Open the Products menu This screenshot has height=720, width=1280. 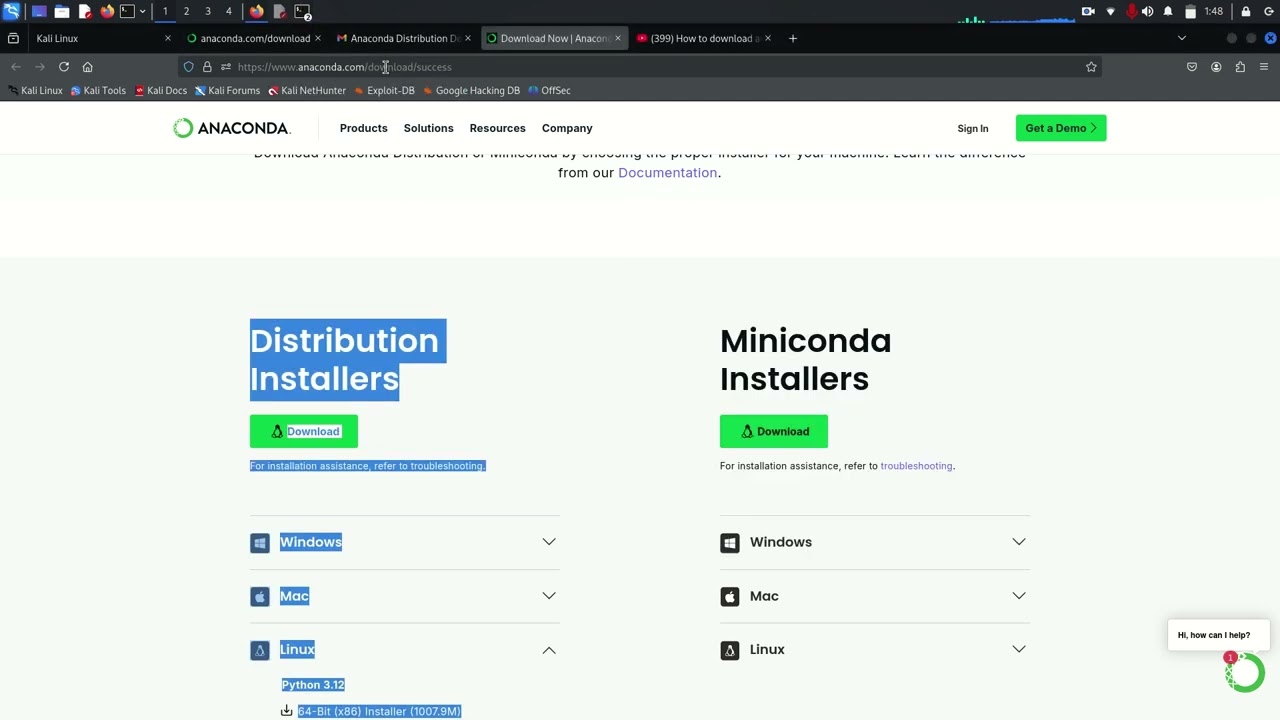click(x=363, y=128)
